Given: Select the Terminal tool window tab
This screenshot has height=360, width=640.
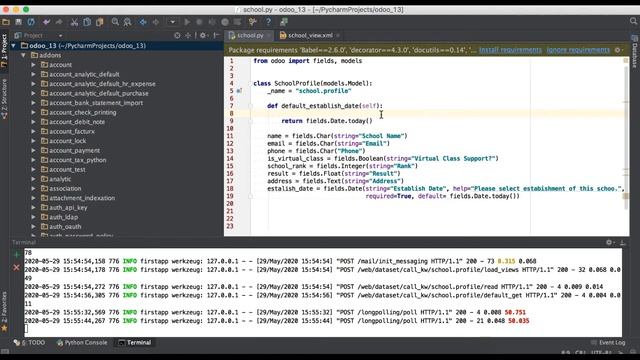Looking at the screenshot, I should [x=135, y=342].
